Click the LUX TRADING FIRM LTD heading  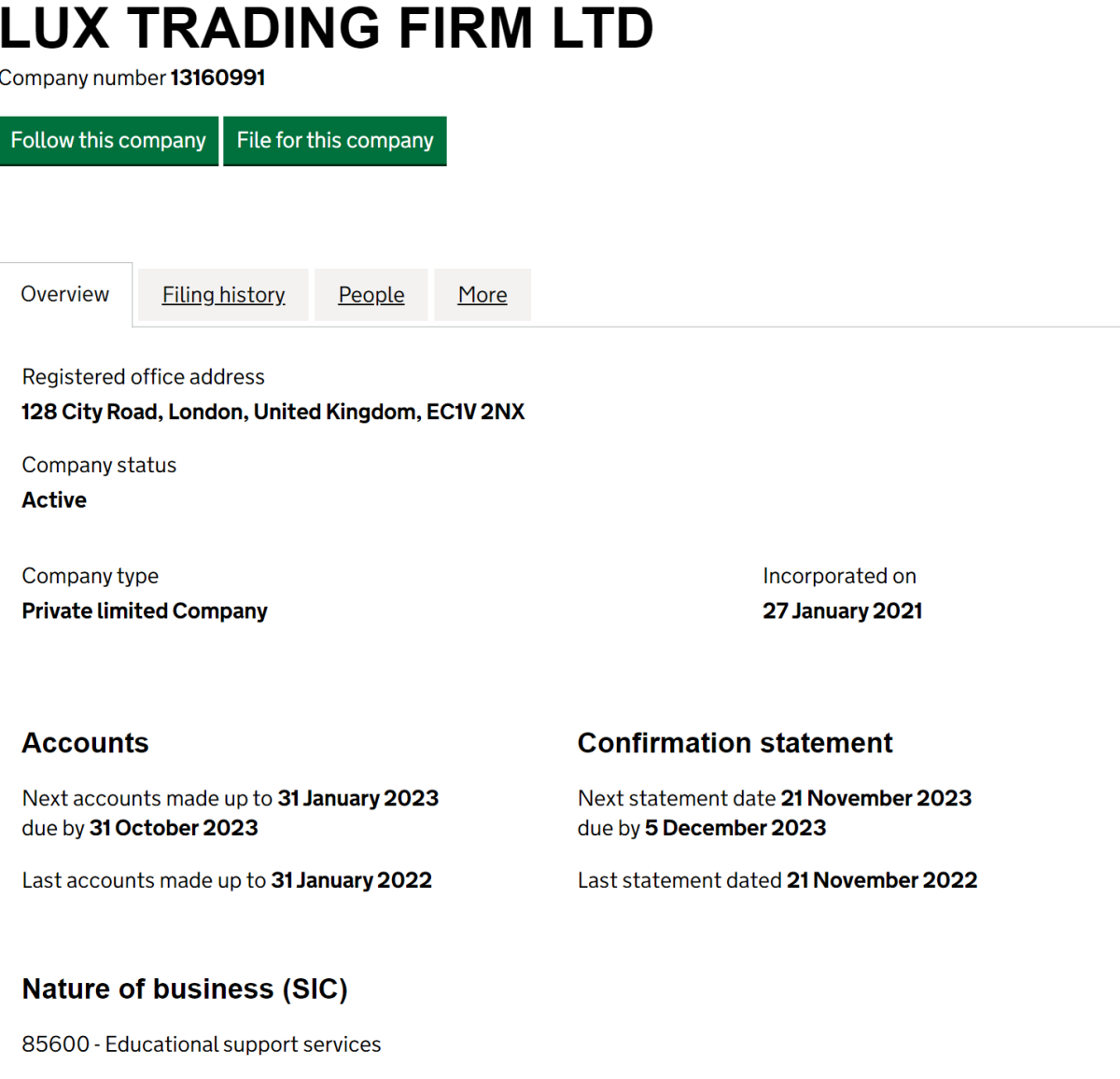[x=327, y=29]
